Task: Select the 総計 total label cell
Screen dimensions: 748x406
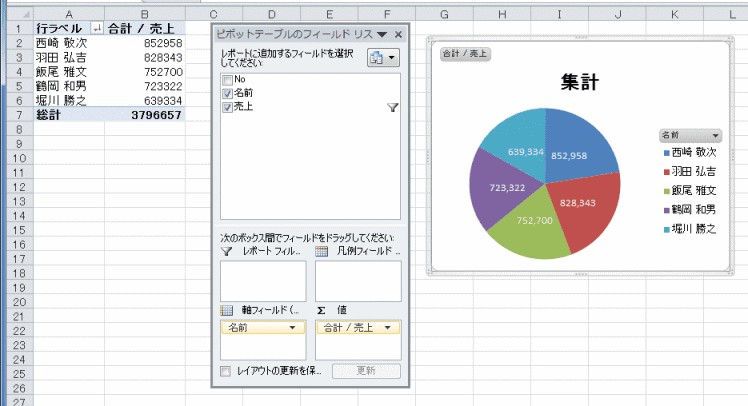Action: click(69, 115)
